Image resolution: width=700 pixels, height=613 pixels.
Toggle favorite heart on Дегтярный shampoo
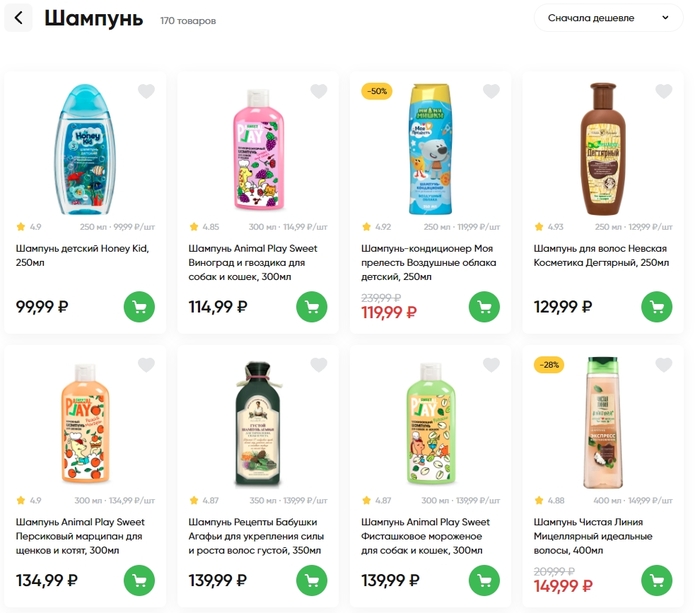click(664, 92)
